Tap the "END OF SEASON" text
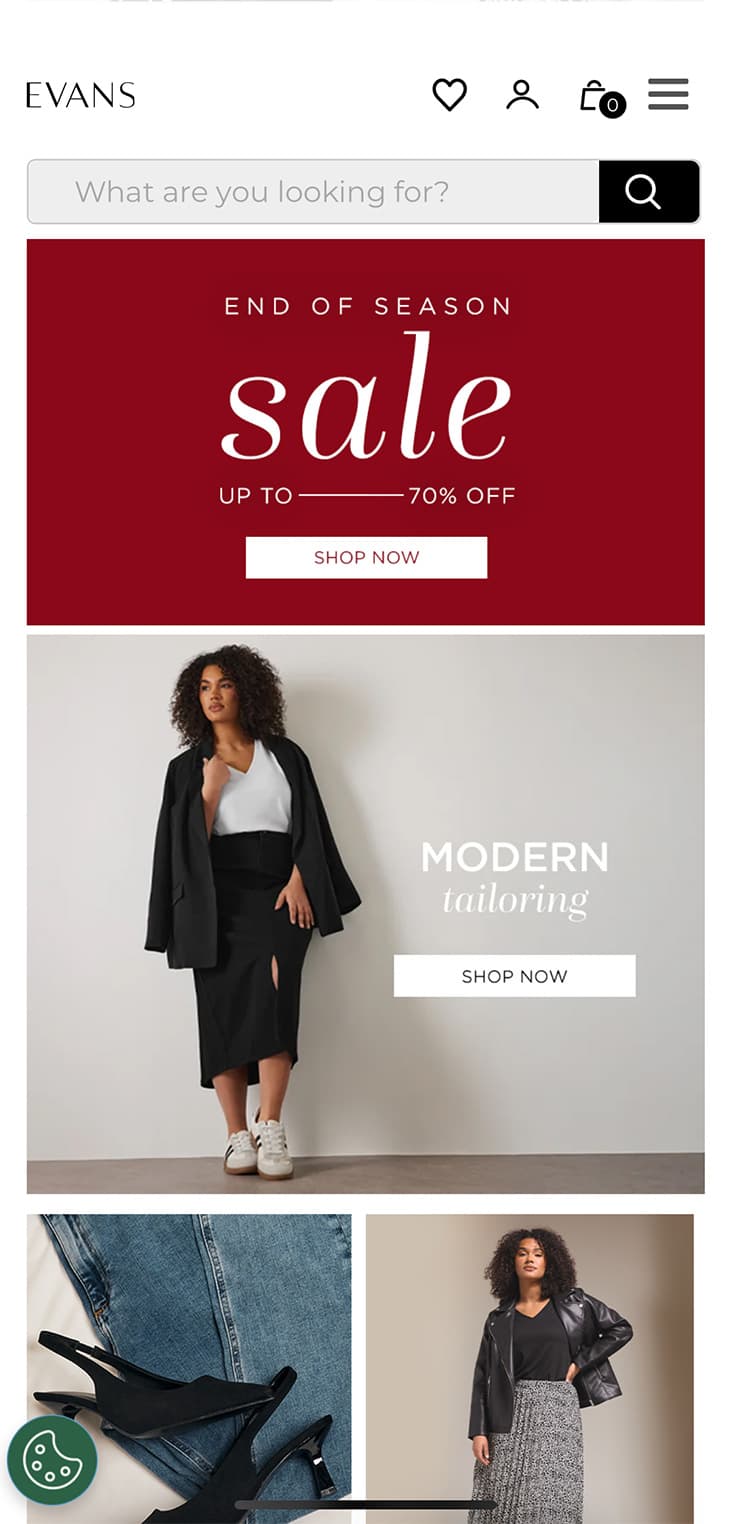 point(366,306)
